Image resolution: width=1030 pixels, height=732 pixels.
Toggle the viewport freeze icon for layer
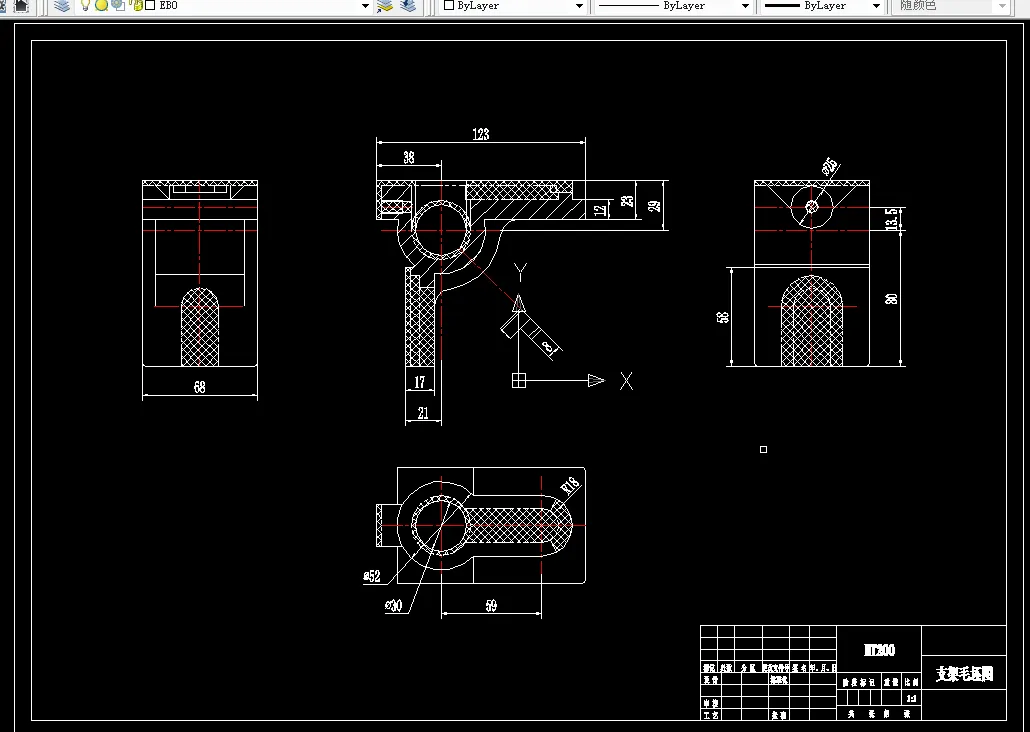118,6
